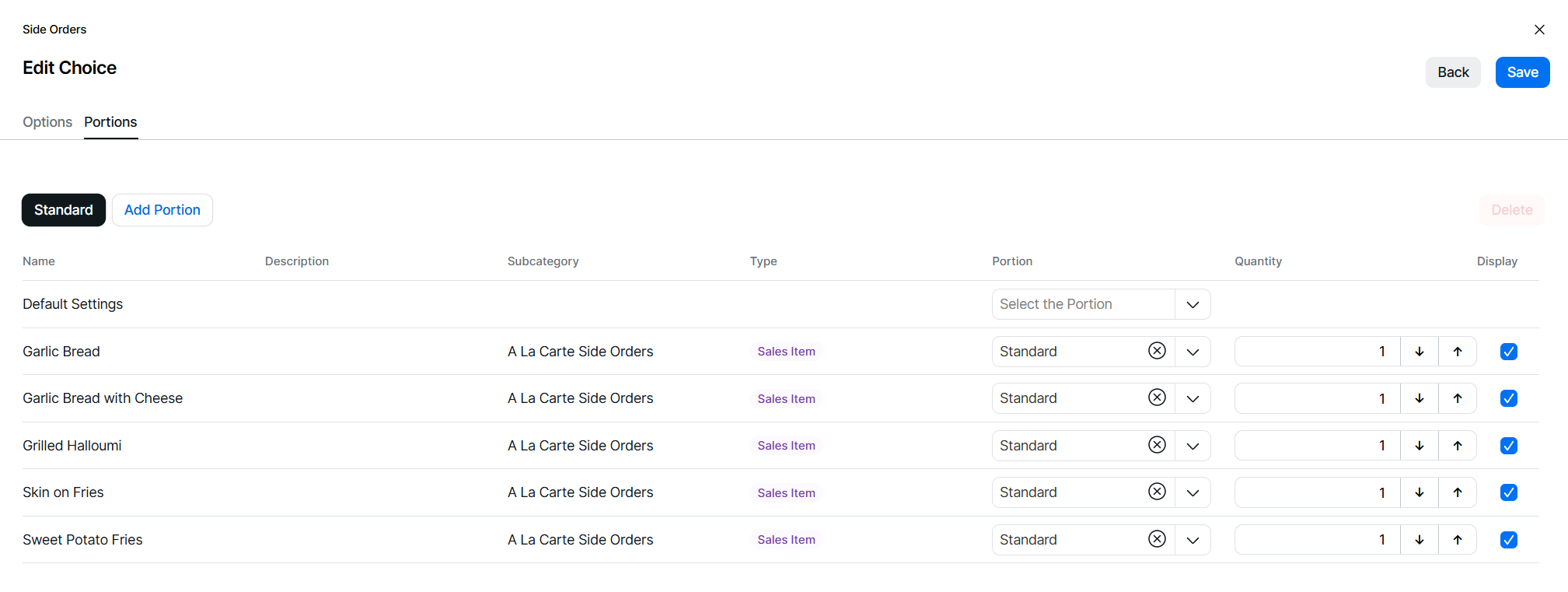
Task: Clear the Standard portion for Garlic Bread
Action: [1157, 351]
